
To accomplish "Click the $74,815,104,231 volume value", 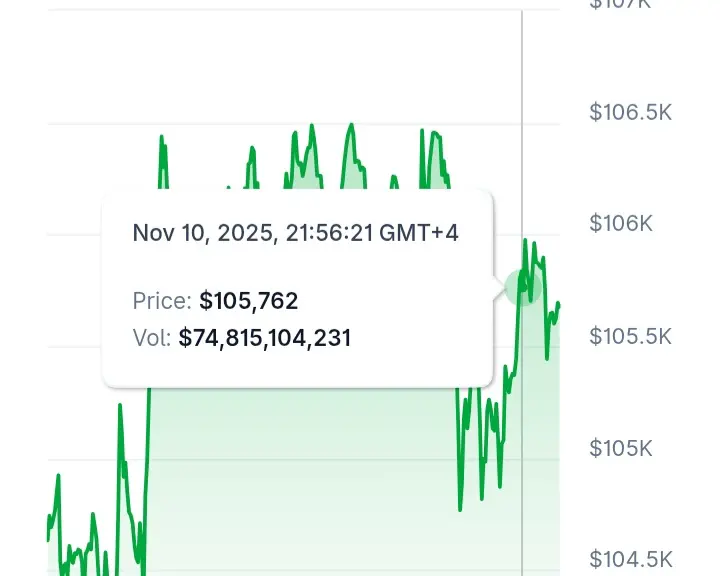I will coord(264,338).
